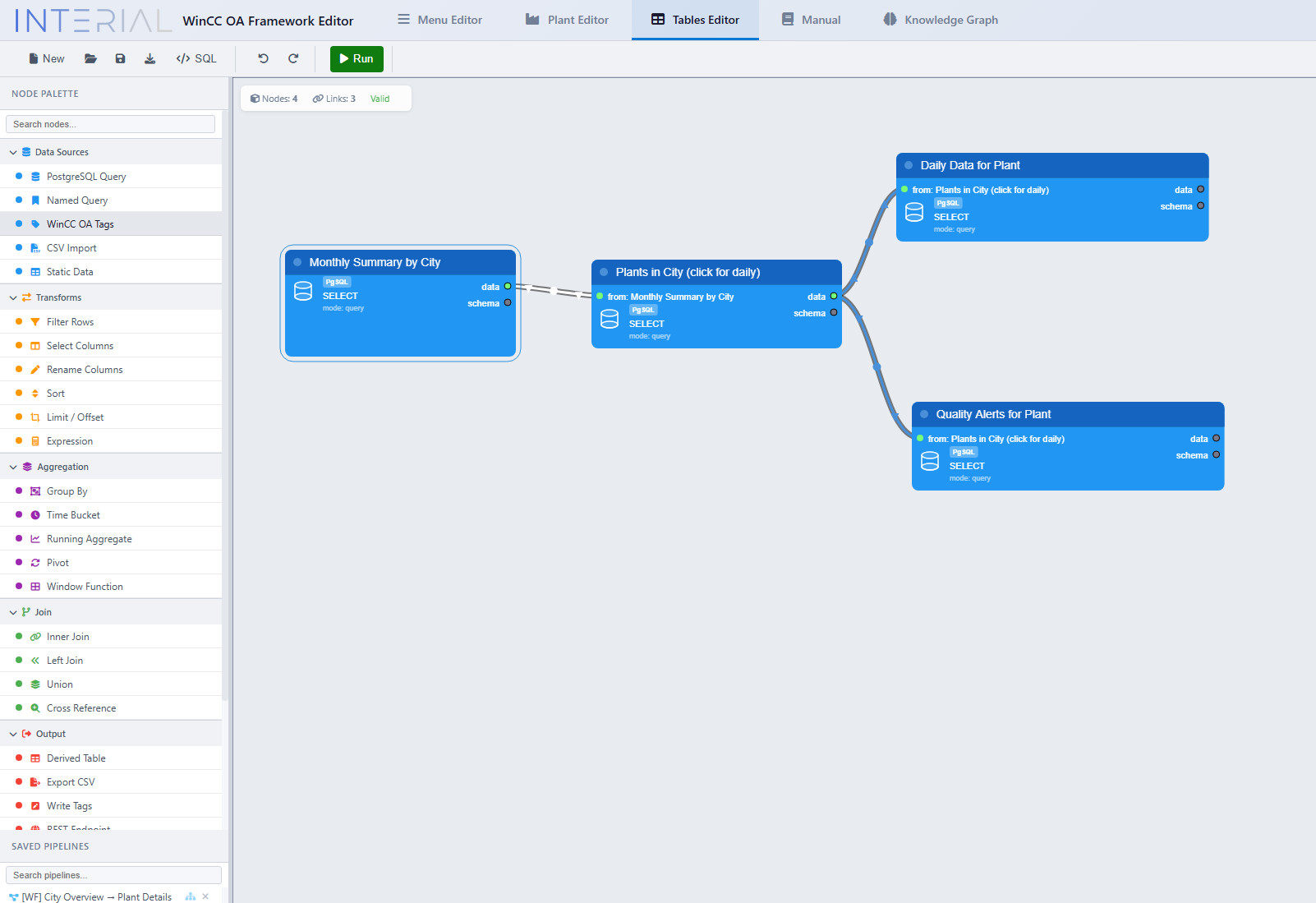The width and height of the screenshot is (1316, 903).
Task: Select the Inner Join node
Action: pyautogui.click(x=67, y=636)
